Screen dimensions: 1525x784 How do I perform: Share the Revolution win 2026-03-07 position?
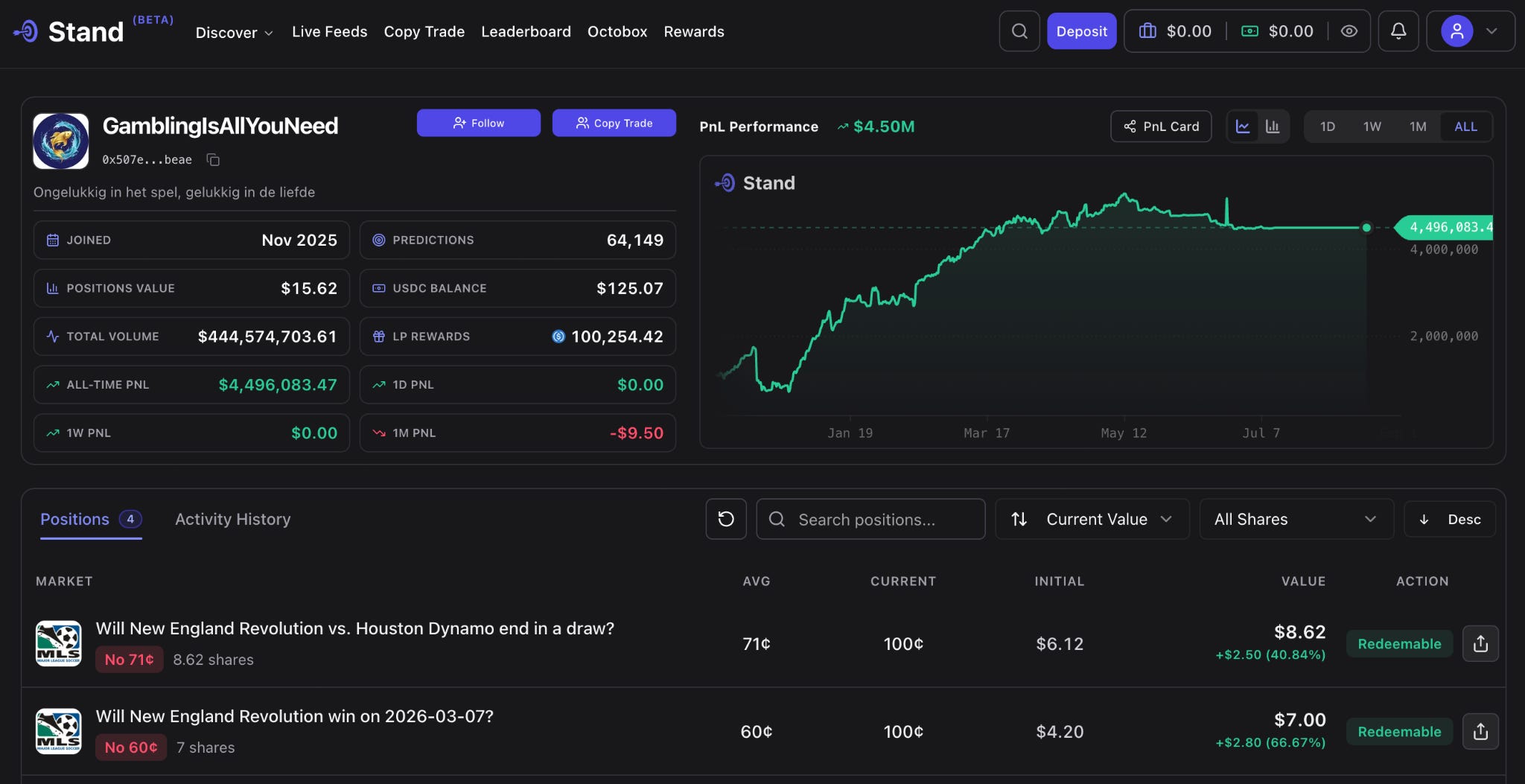1480,732
